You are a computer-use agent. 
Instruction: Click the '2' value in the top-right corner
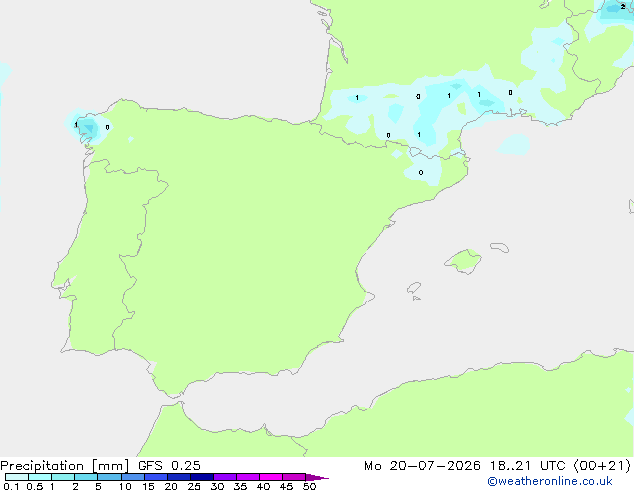pyautogui.click(x=623, y=6)
